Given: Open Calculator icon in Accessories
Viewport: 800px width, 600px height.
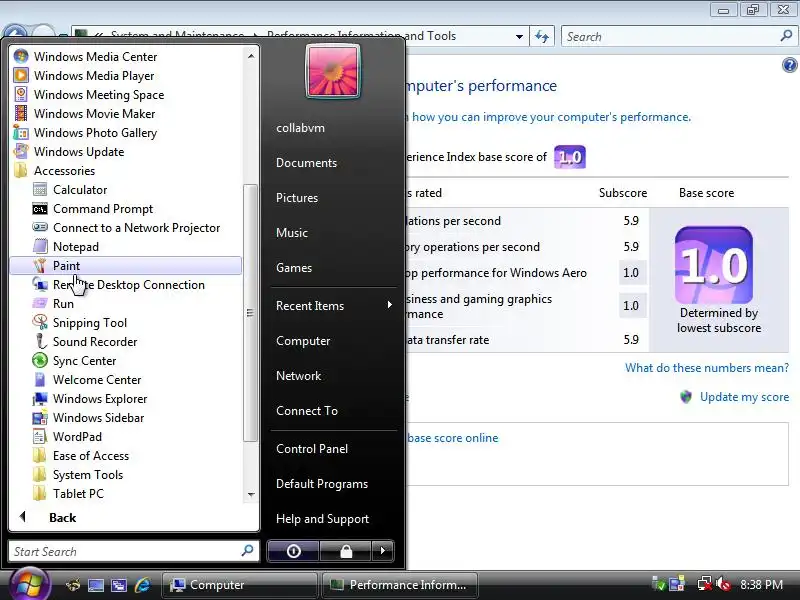Looking at the screenshot, I should [40, 190].
